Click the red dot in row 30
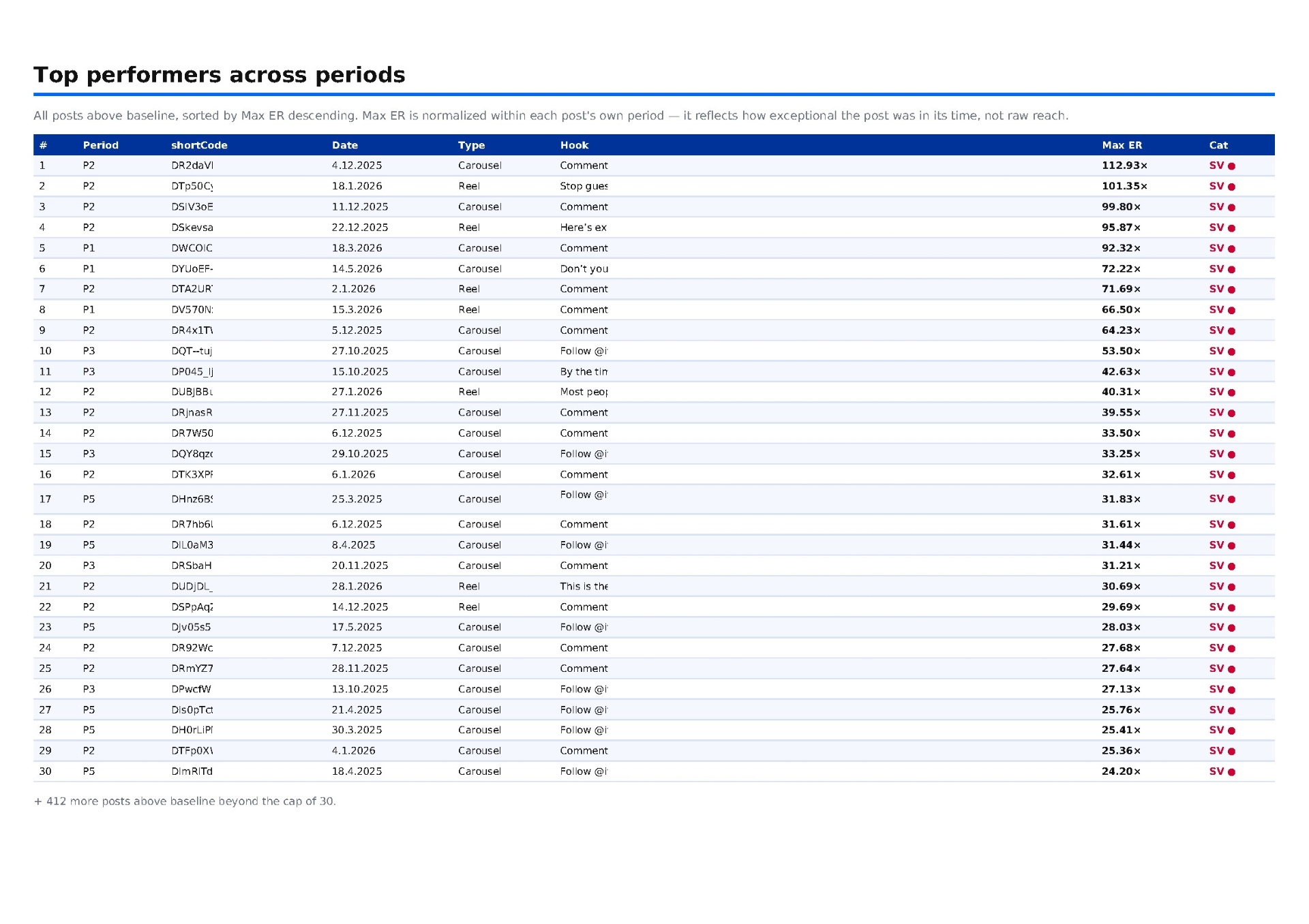The width and height of the screenshot is (1309, 924). click(x=1231, y=772)
